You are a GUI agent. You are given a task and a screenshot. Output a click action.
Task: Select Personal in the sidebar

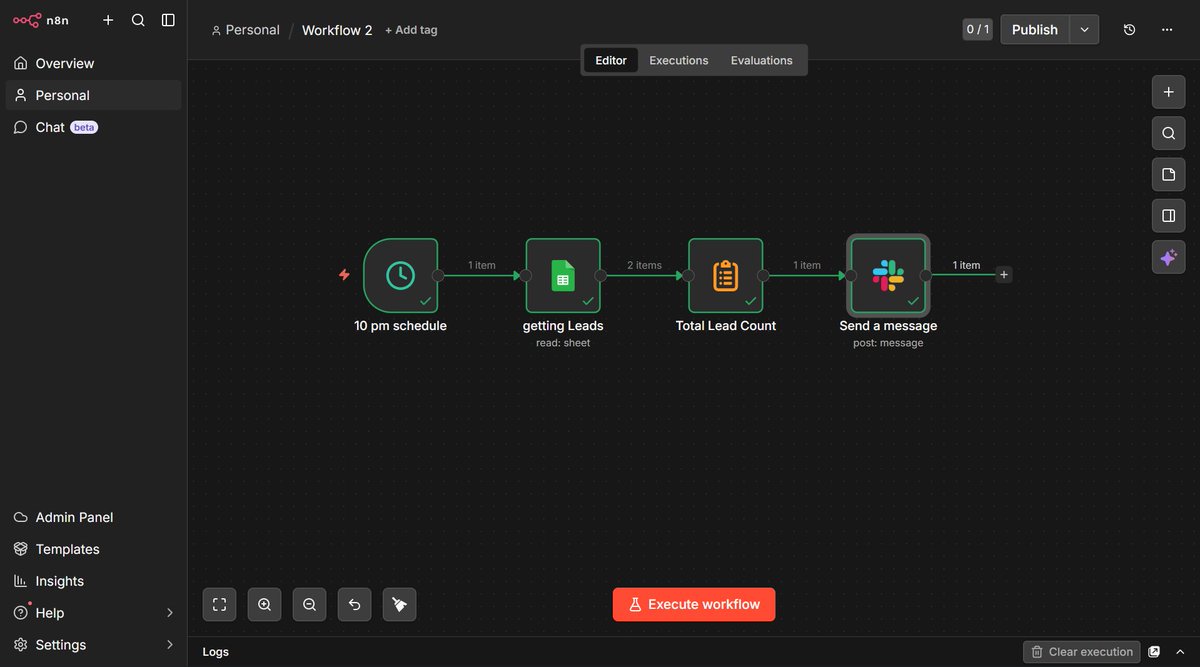point(94,95)
